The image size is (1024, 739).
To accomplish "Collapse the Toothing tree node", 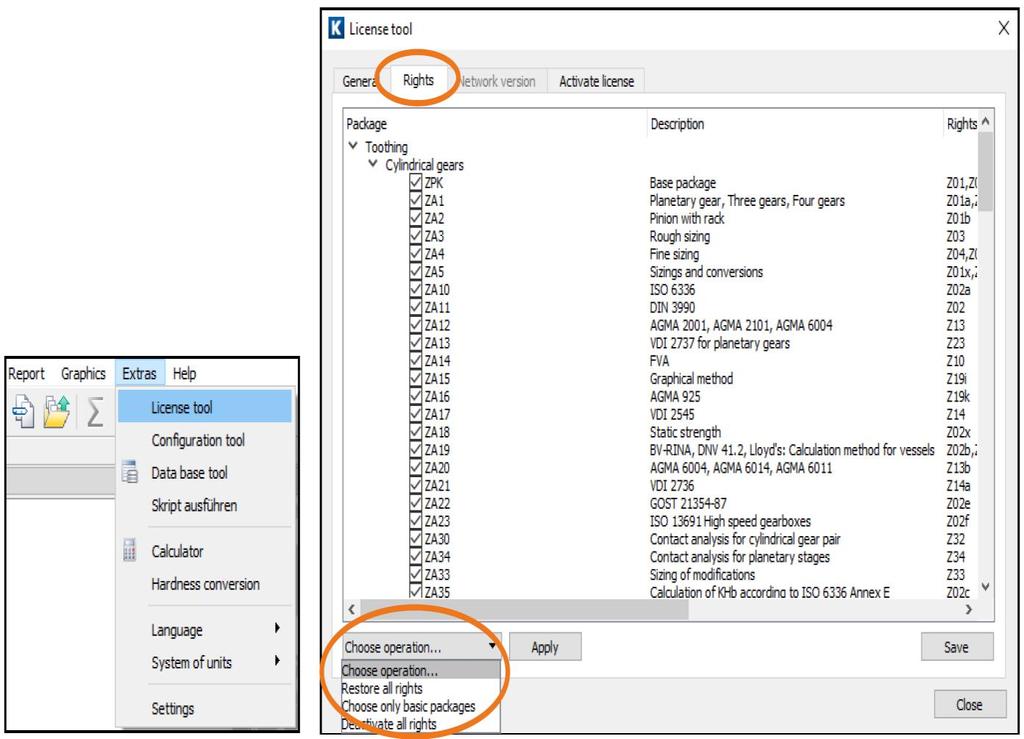I will coord(353,146).
